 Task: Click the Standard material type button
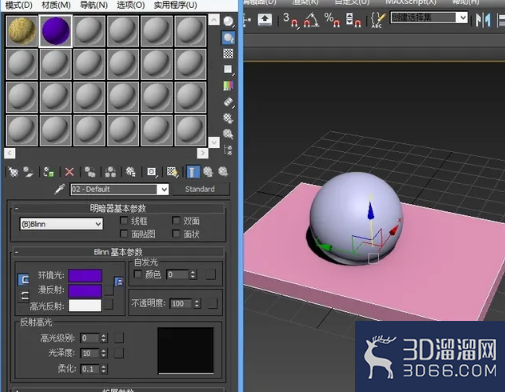(x=200, y=189)
